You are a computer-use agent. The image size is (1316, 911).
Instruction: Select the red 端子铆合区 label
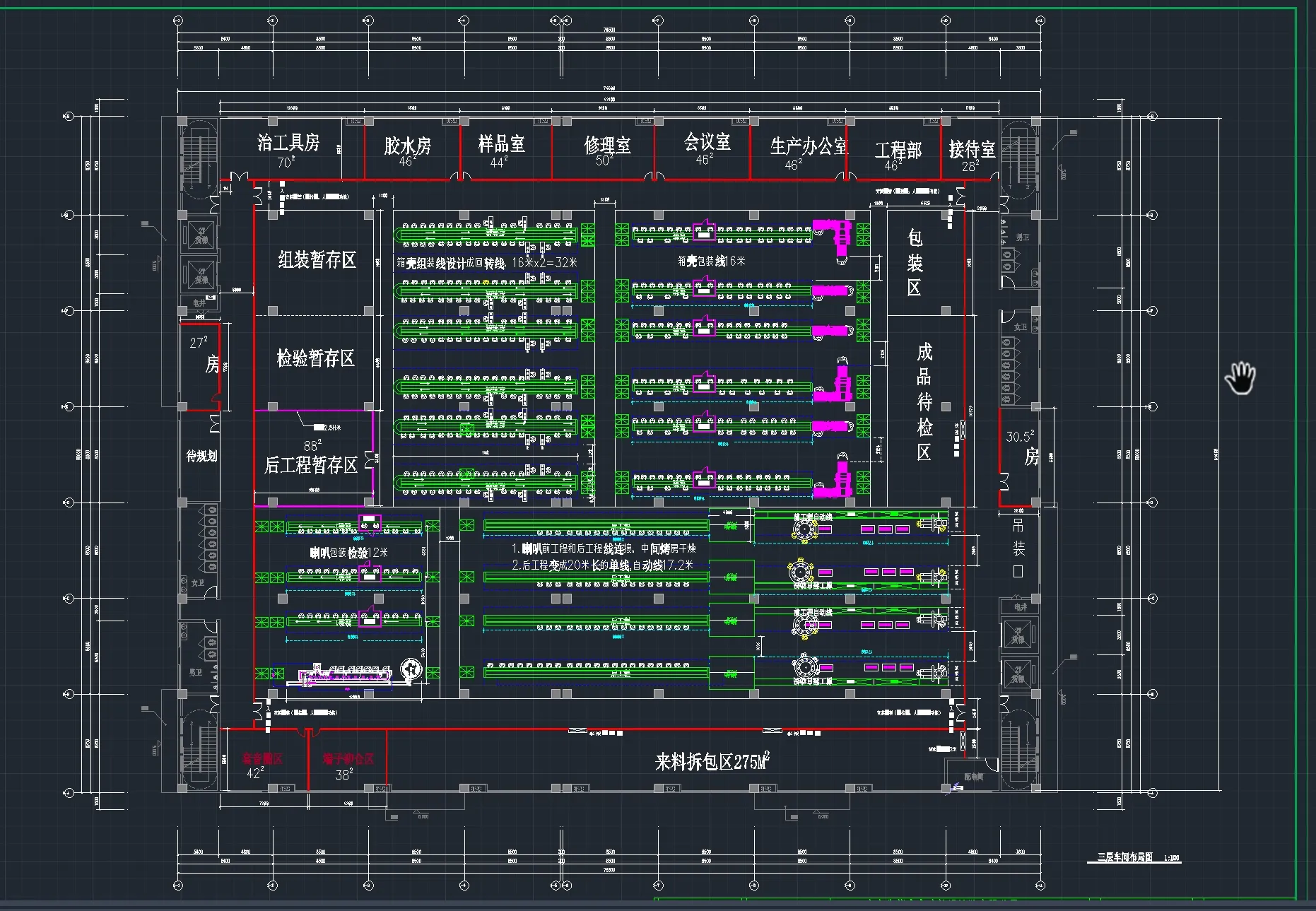coord(348,759)
